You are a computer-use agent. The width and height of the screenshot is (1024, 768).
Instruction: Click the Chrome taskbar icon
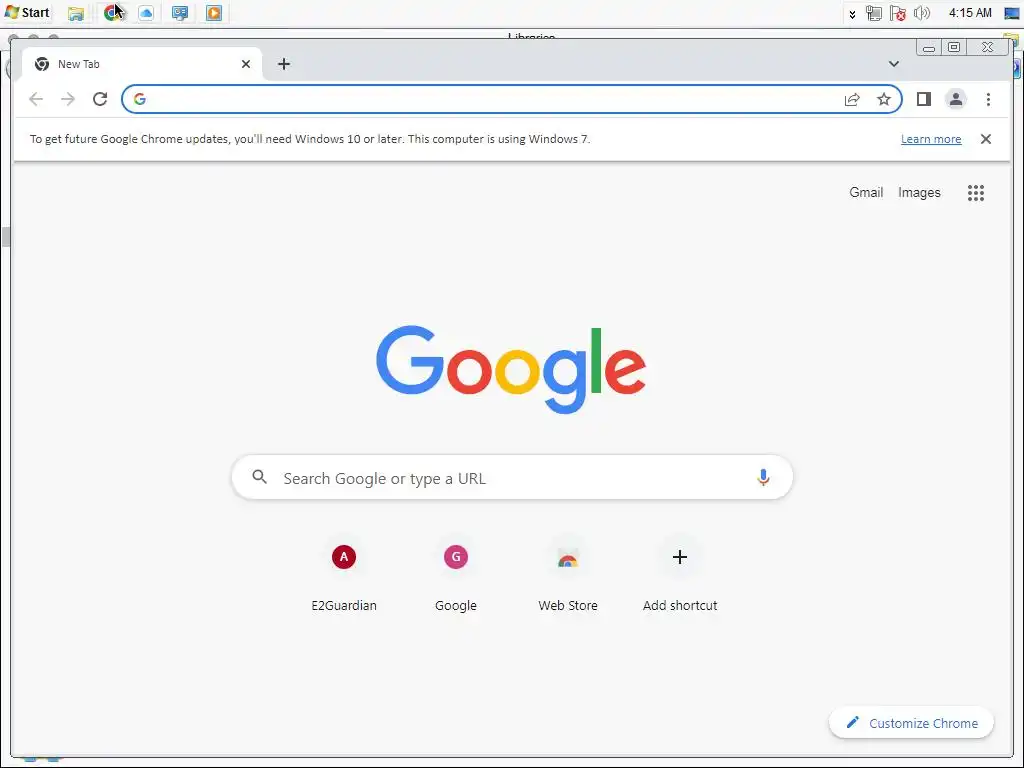pyautogui.click(x=112, y=13)
